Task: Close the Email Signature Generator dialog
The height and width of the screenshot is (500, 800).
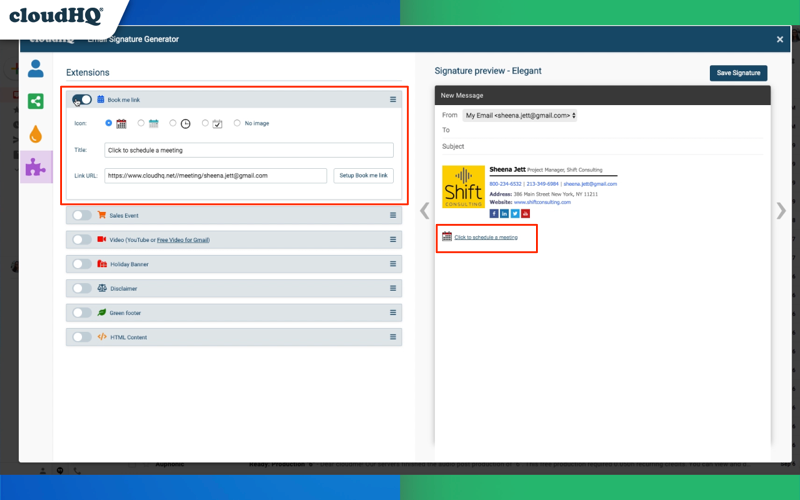Action: tap(780, 39)
